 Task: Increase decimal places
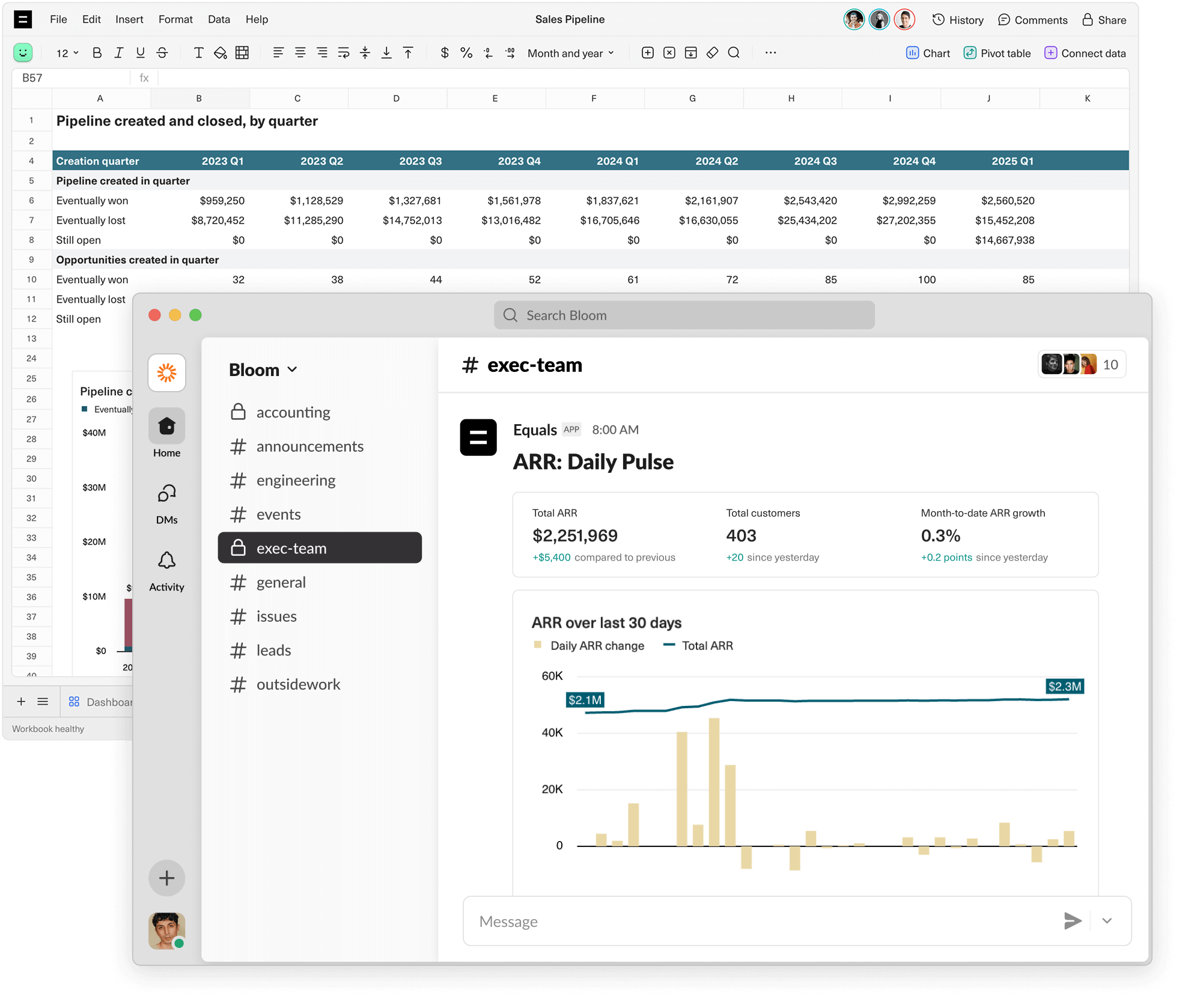click(x=510, y=53)
